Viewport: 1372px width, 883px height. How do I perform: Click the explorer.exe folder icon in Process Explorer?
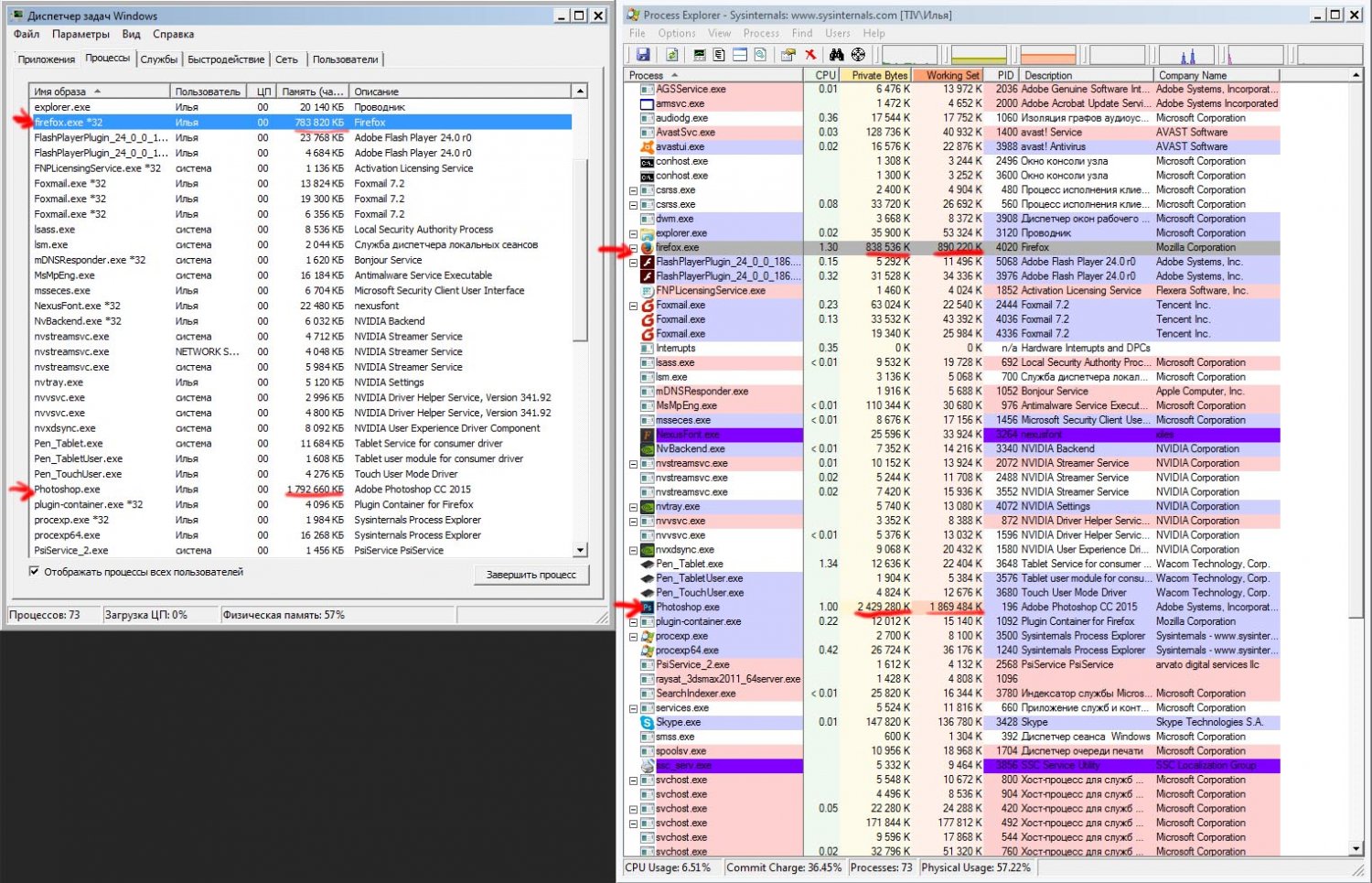[x=648, y=233]
